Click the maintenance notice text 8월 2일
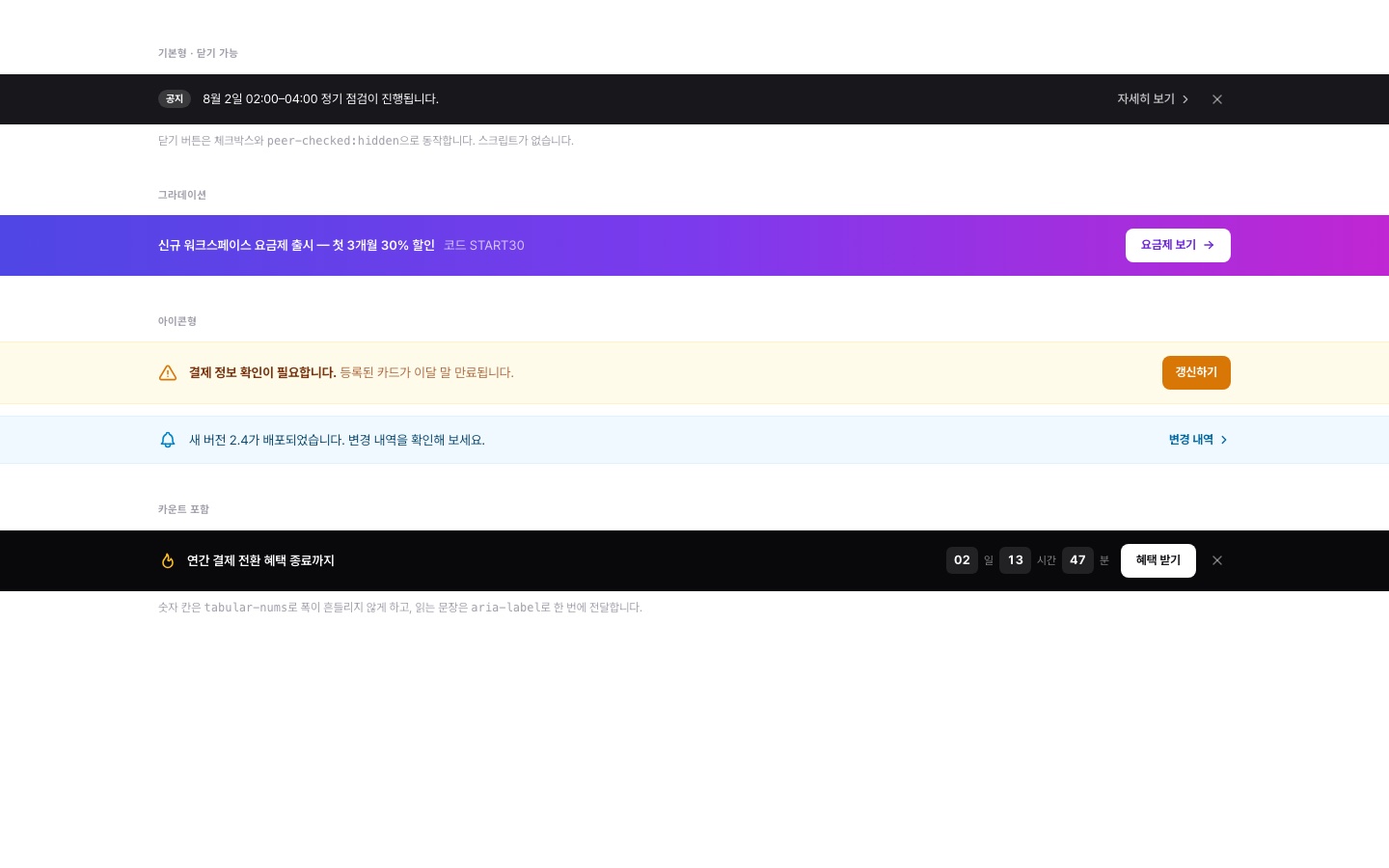 pyautogui.click(x=320, y=99)
